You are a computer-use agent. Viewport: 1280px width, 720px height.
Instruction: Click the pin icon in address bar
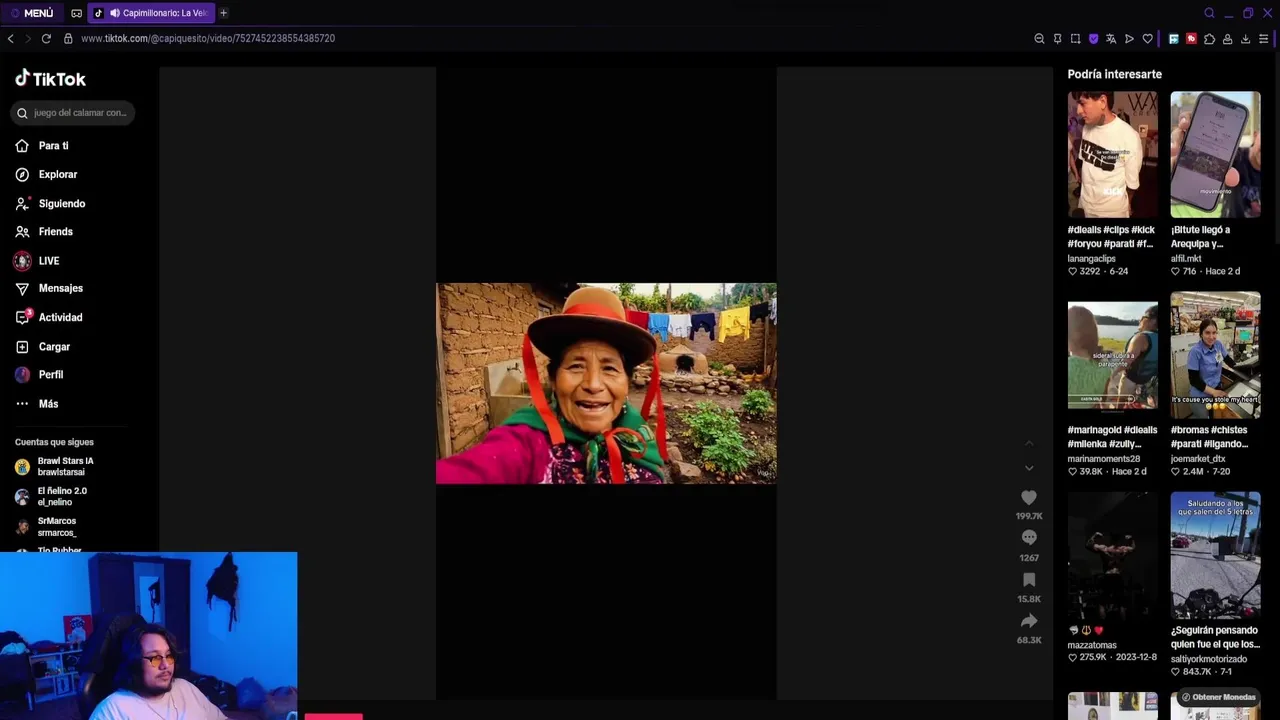coord(1057,39)
